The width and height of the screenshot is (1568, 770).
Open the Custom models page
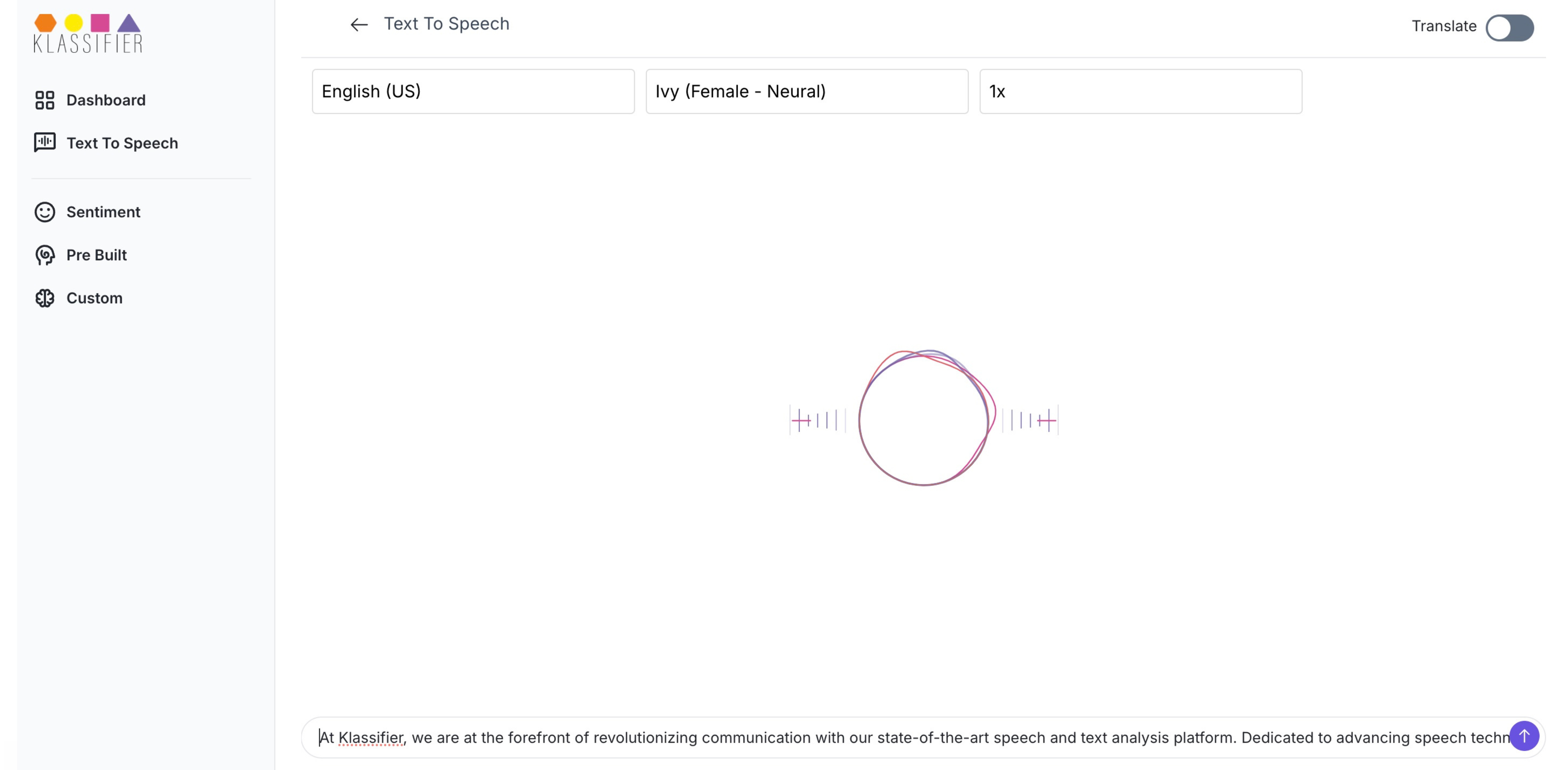click(94, 298)
